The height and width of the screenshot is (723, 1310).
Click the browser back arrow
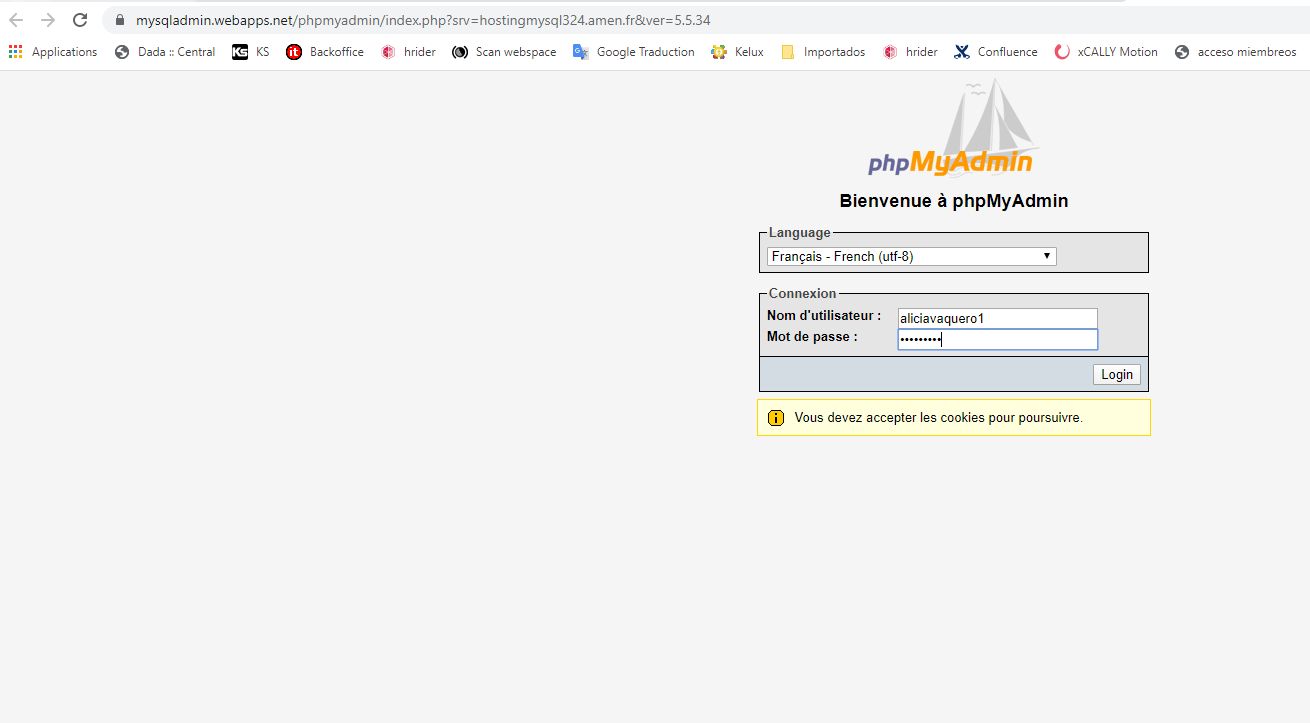click(x=16, y=20)
